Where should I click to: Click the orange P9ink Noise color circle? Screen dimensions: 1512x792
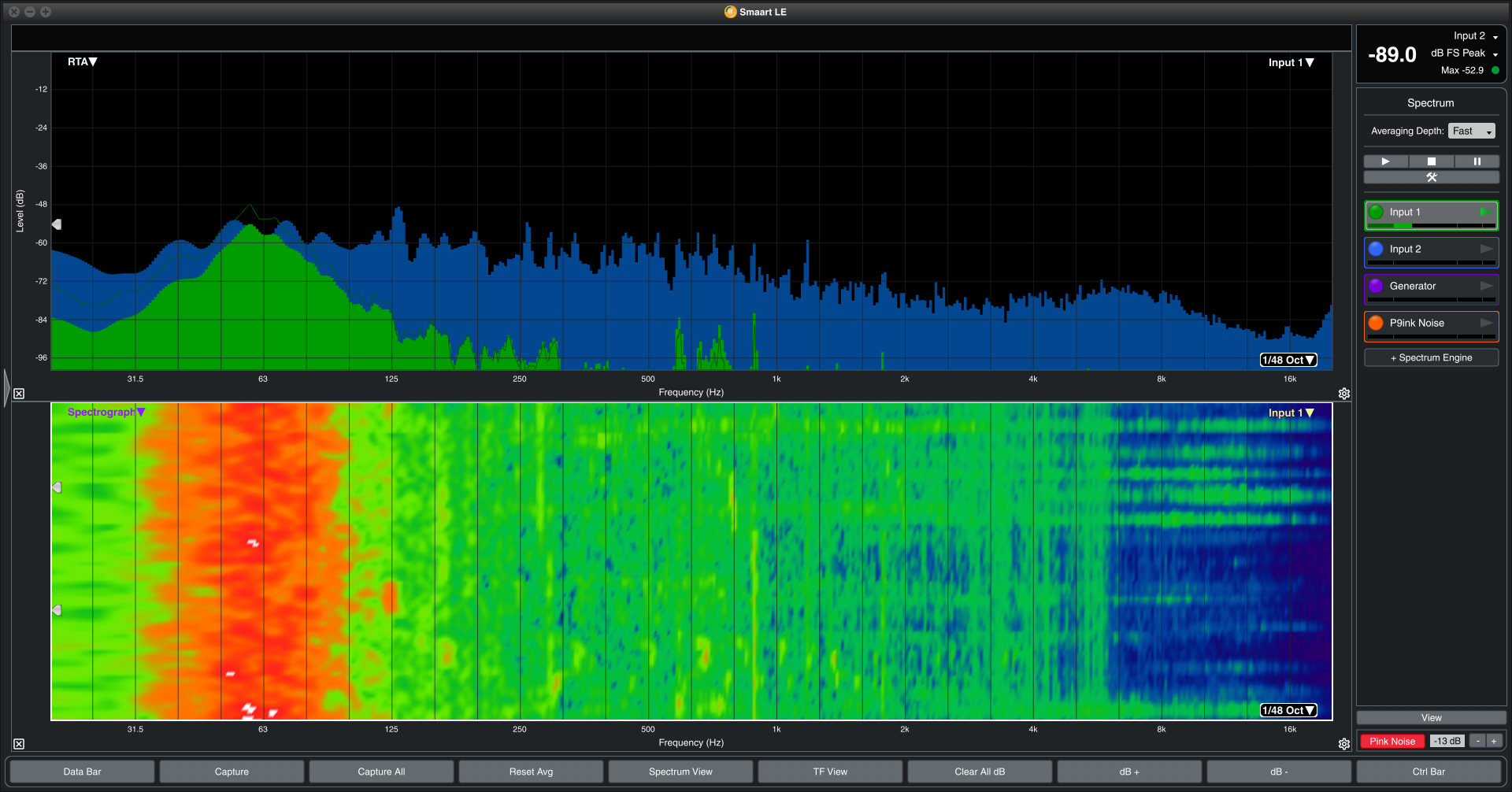coord(1376,323)
